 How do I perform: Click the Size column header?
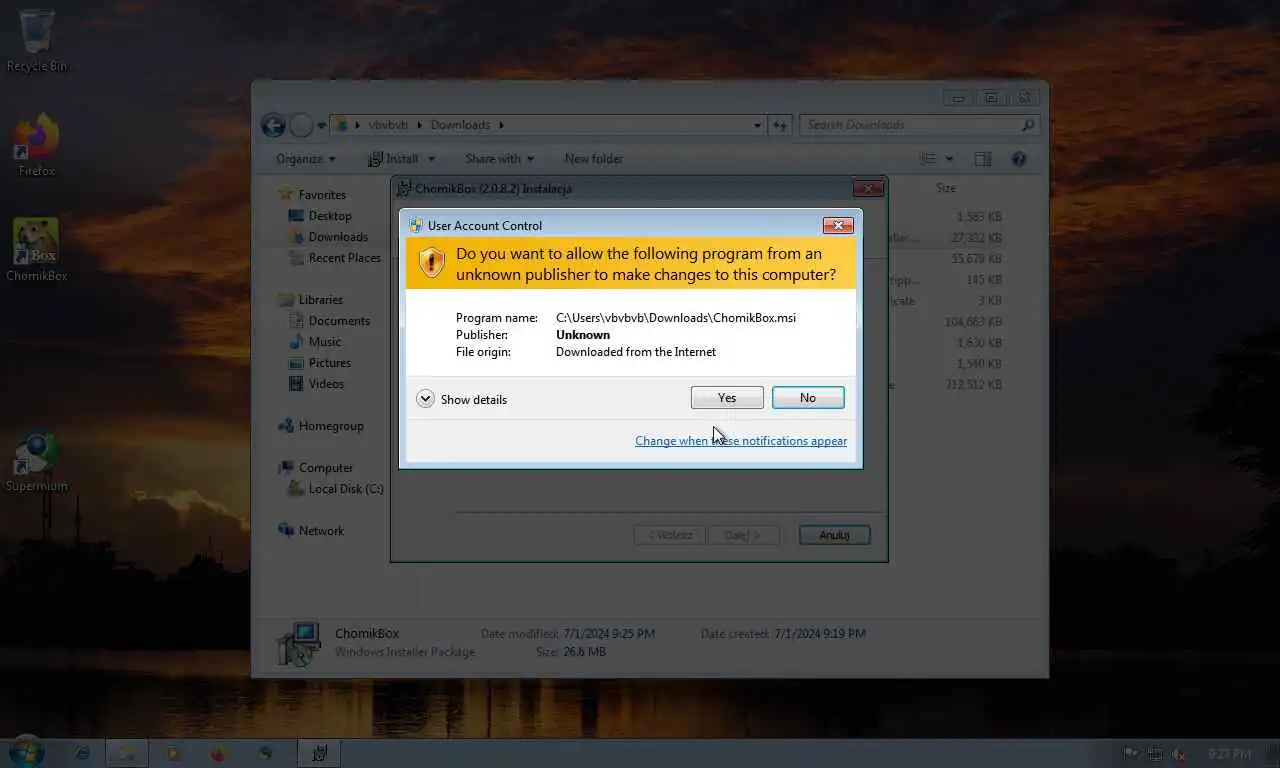946,188
